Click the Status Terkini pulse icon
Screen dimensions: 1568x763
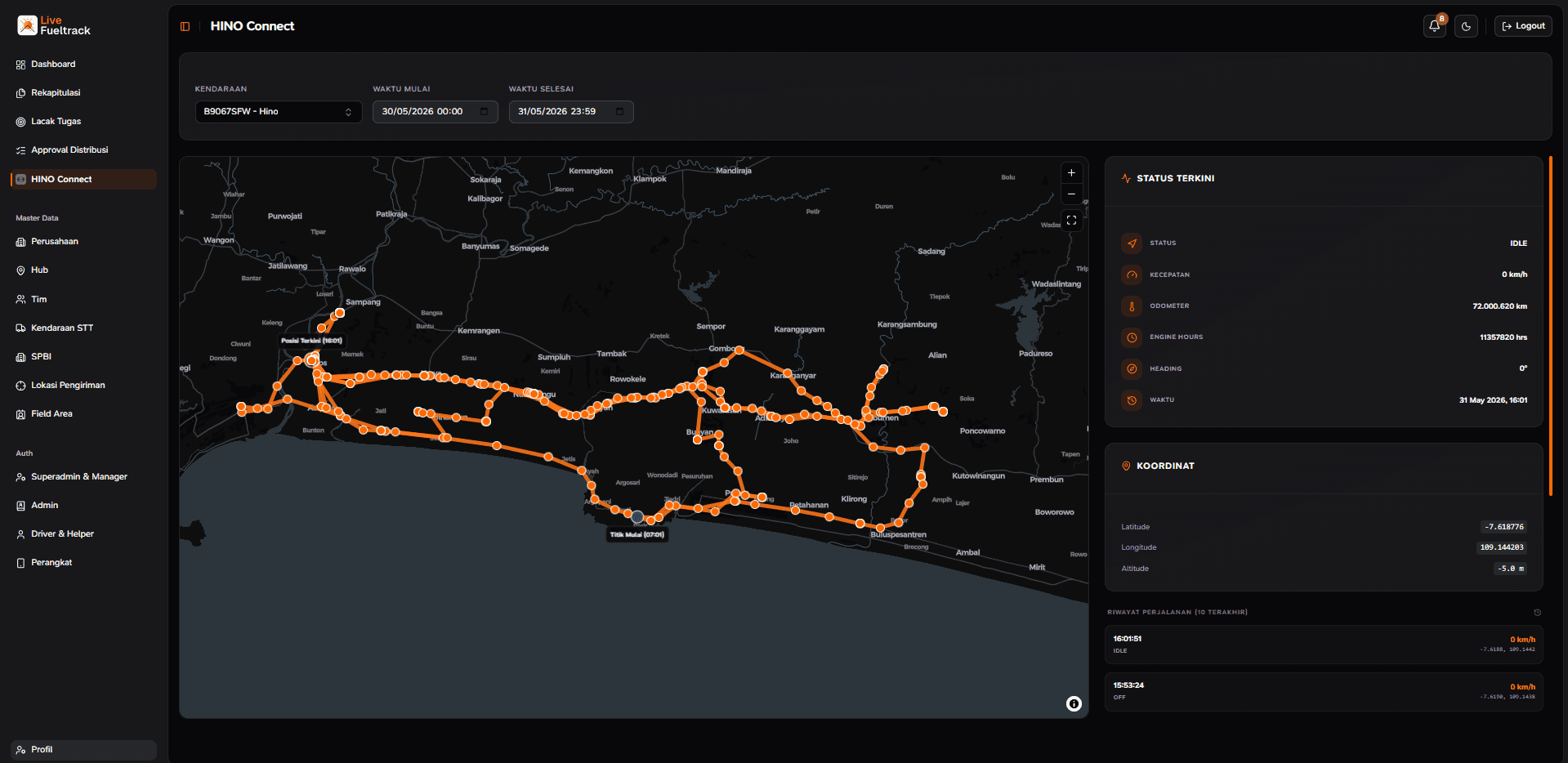point(1126,178)
